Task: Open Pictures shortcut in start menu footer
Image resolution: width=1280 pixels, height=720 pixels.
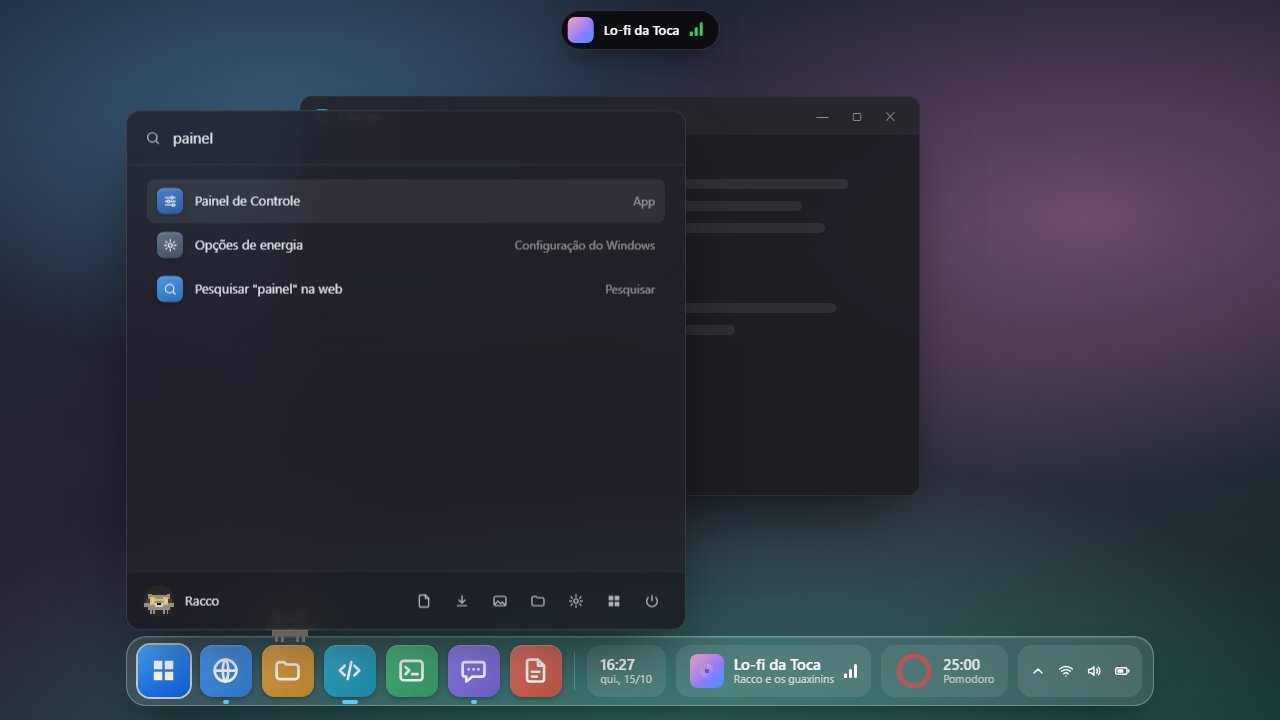Action: [500, 601]
